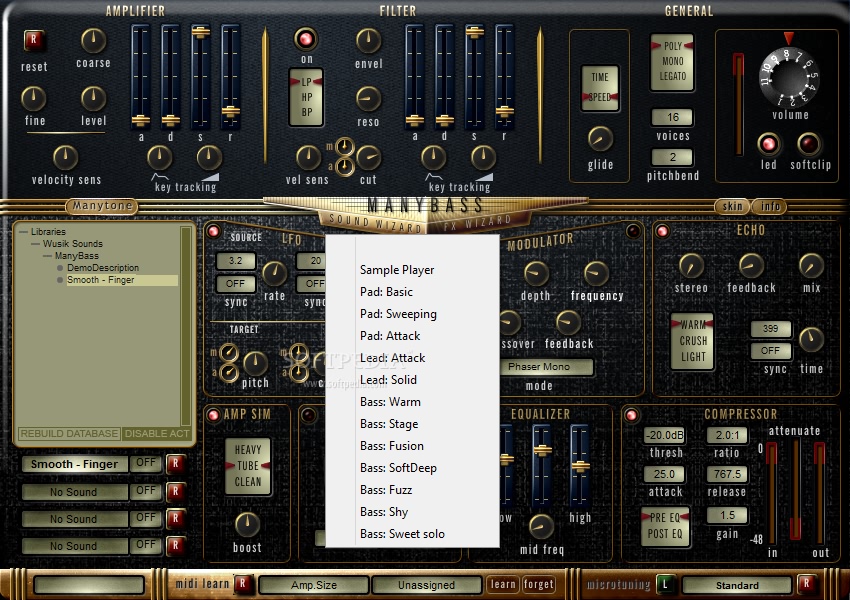Open the HEAVY TUBE CLEAN amp selector
The height and width of the screenshot is (600, 850).
pyautogui.click(x=248, y=466)
